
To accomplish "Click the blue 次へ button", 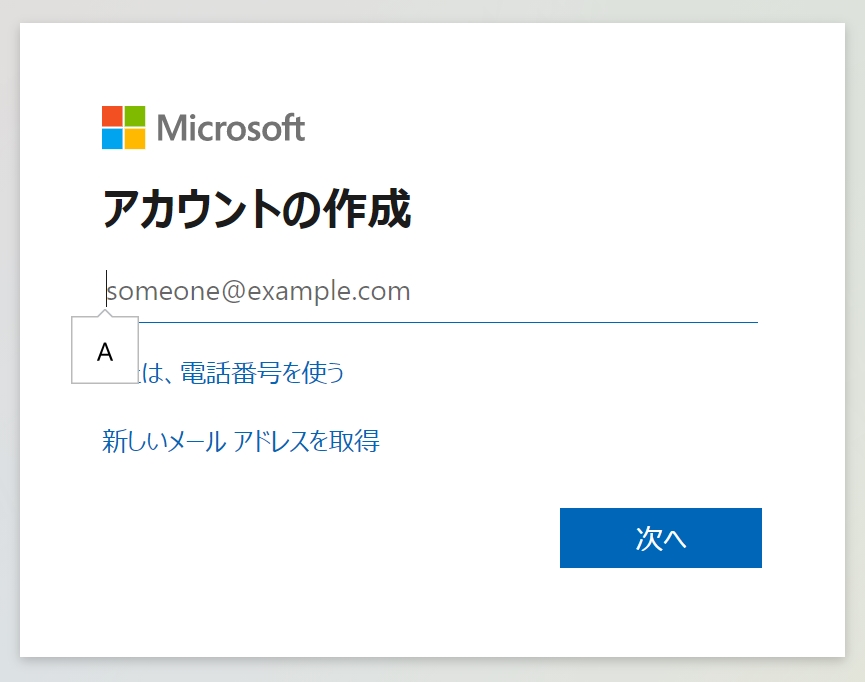I will (661, 538).
